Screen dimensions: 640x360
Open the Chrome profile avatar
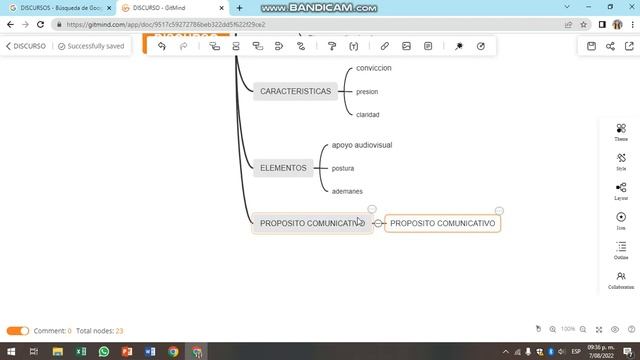tap(617, 24)
